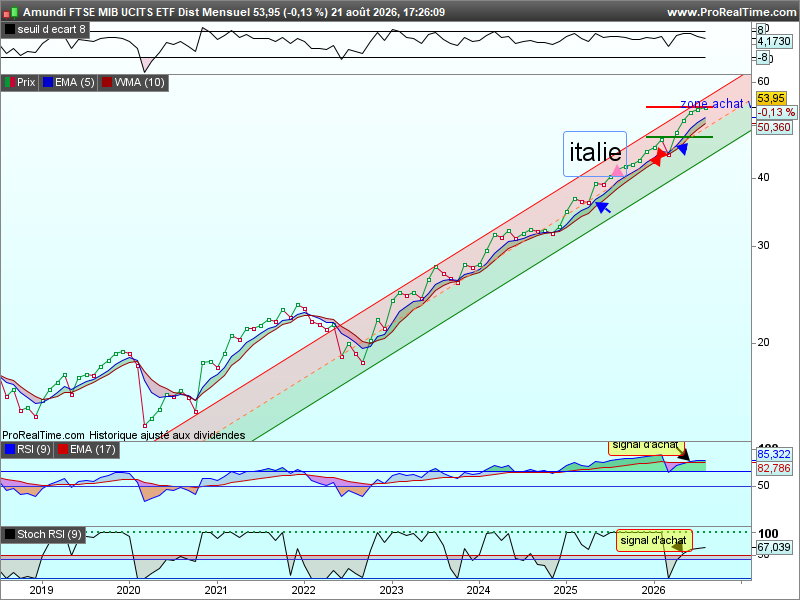Viewport: 800px width, 600px height.
Task: Click 'Historique ajusté aux dividendes' note
Action: click(167, 435)
